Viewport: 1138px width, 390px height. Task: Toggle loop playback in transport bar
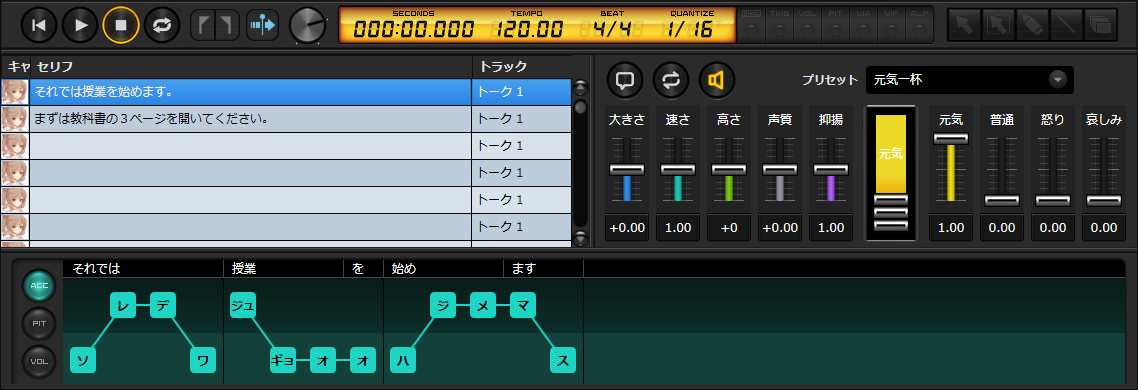pos(162,25)
